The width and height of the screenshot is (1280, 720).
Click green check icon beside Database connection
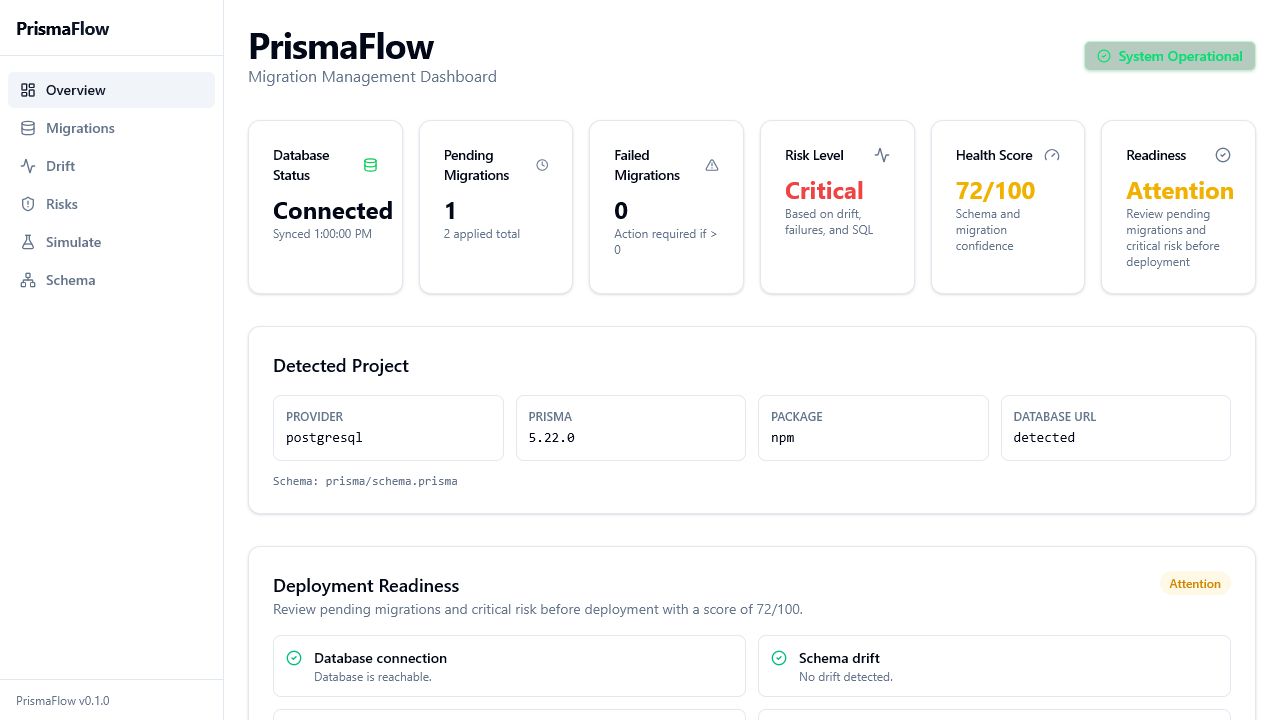coord(294,658)
